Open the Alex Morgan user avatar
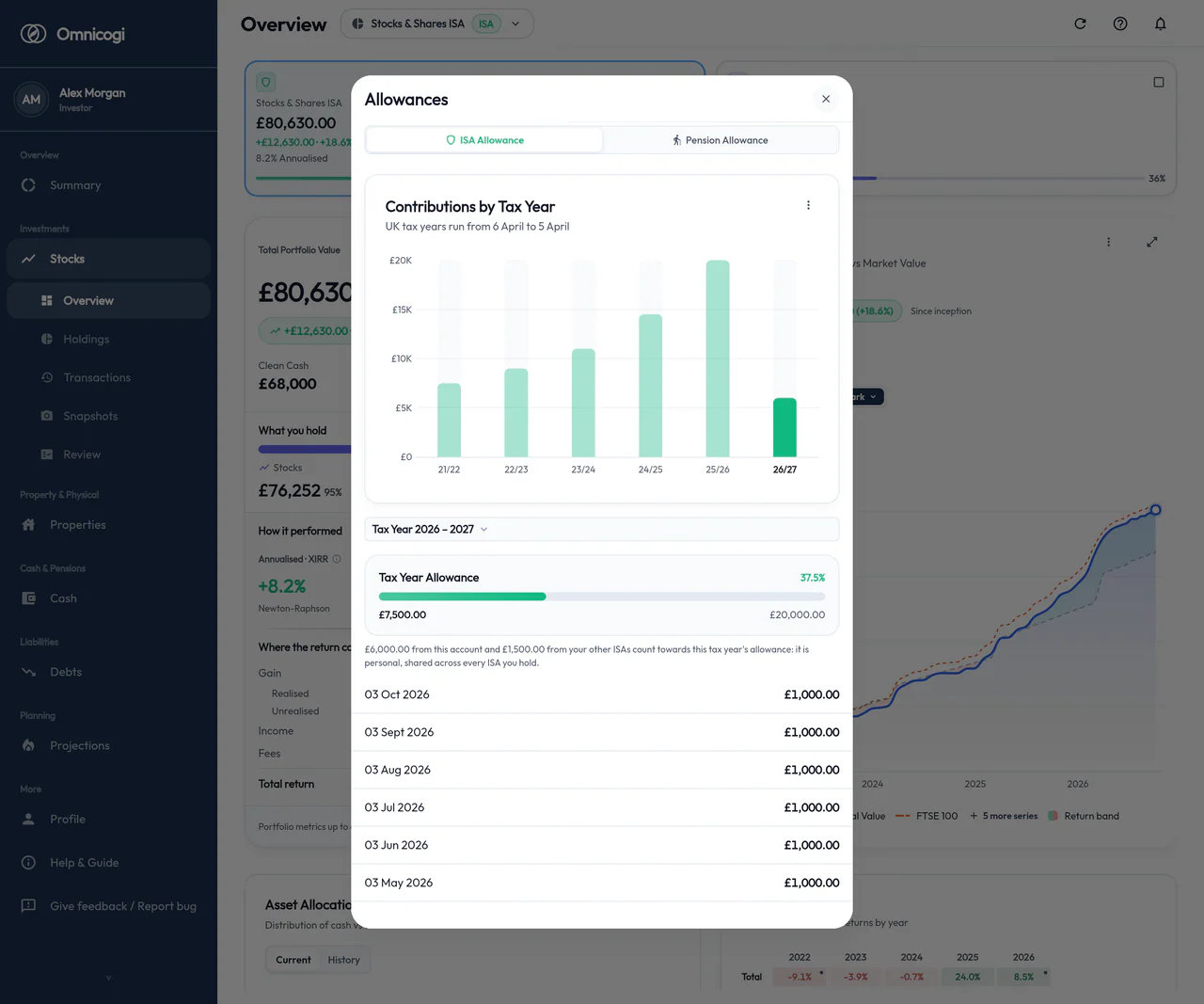This screenshot has width=1204, height=1004. point(31,100)
